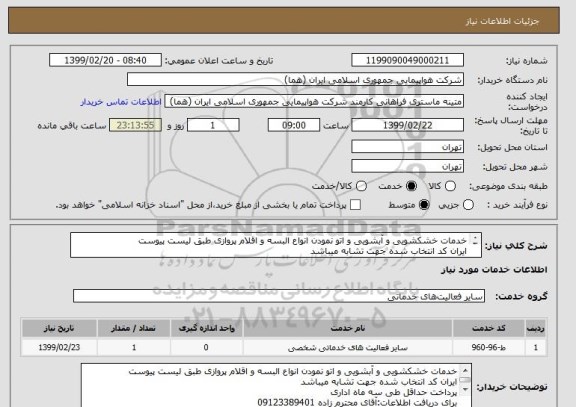Click the کد خدمت column header
Screen dimensions: 576x407
[489, 328]
